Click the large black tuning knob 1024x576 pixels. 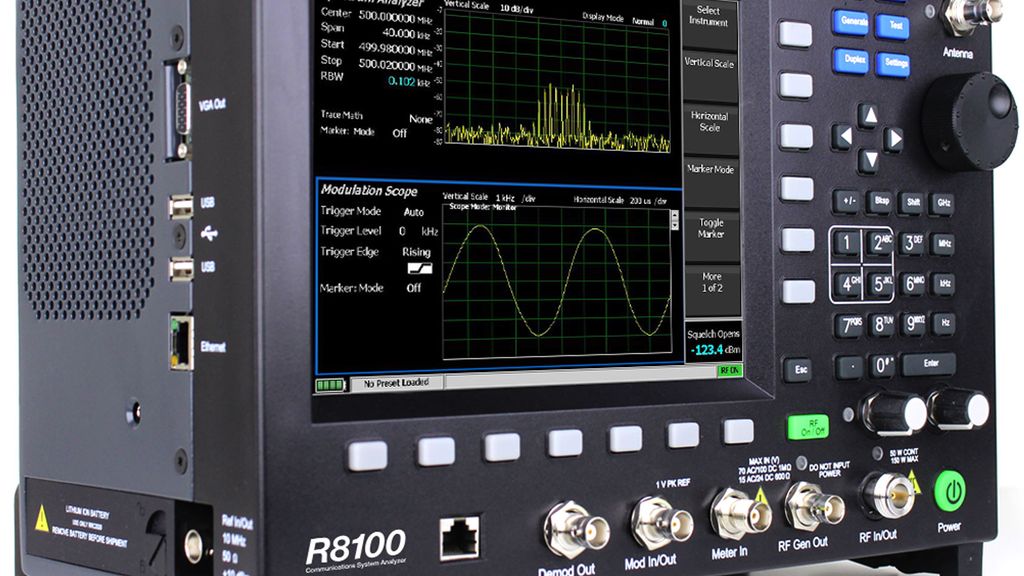click(970, 121)
